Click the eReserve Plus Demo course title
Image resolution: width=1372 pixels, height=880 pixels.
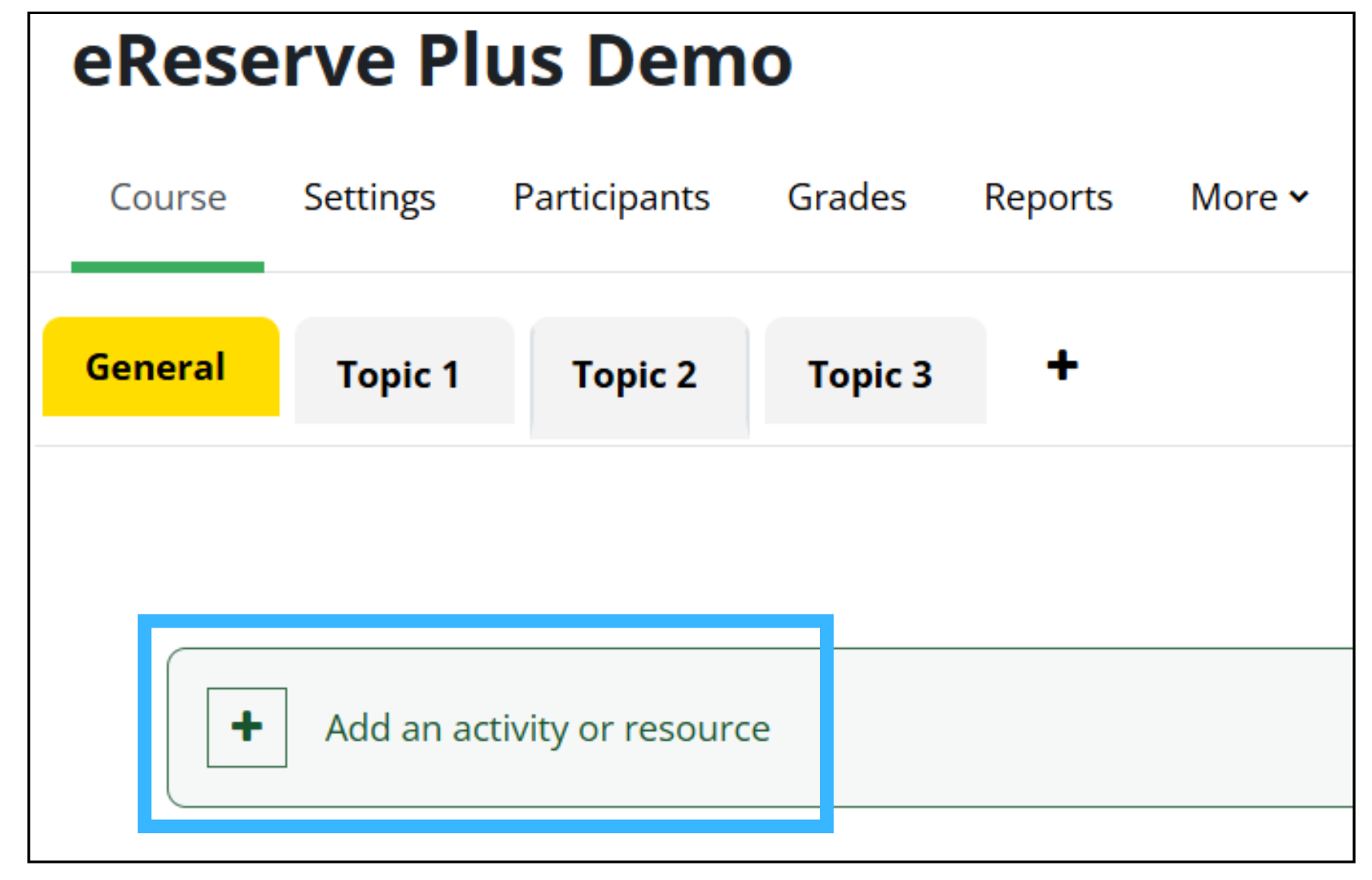pos(432,61)
